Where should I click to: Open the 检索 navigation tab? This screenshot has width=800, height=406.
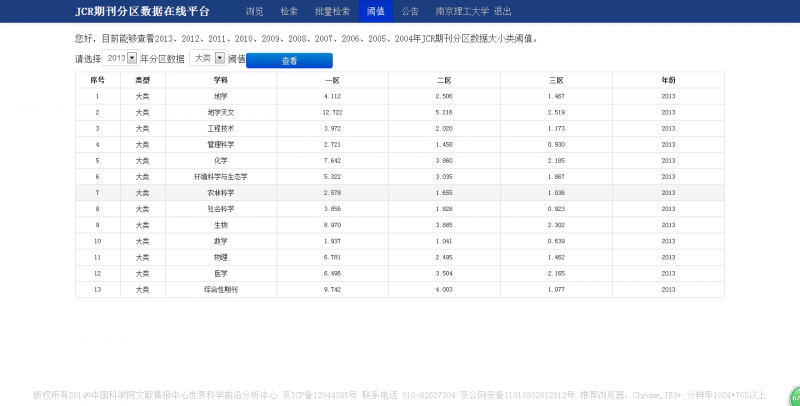point(289,11)
